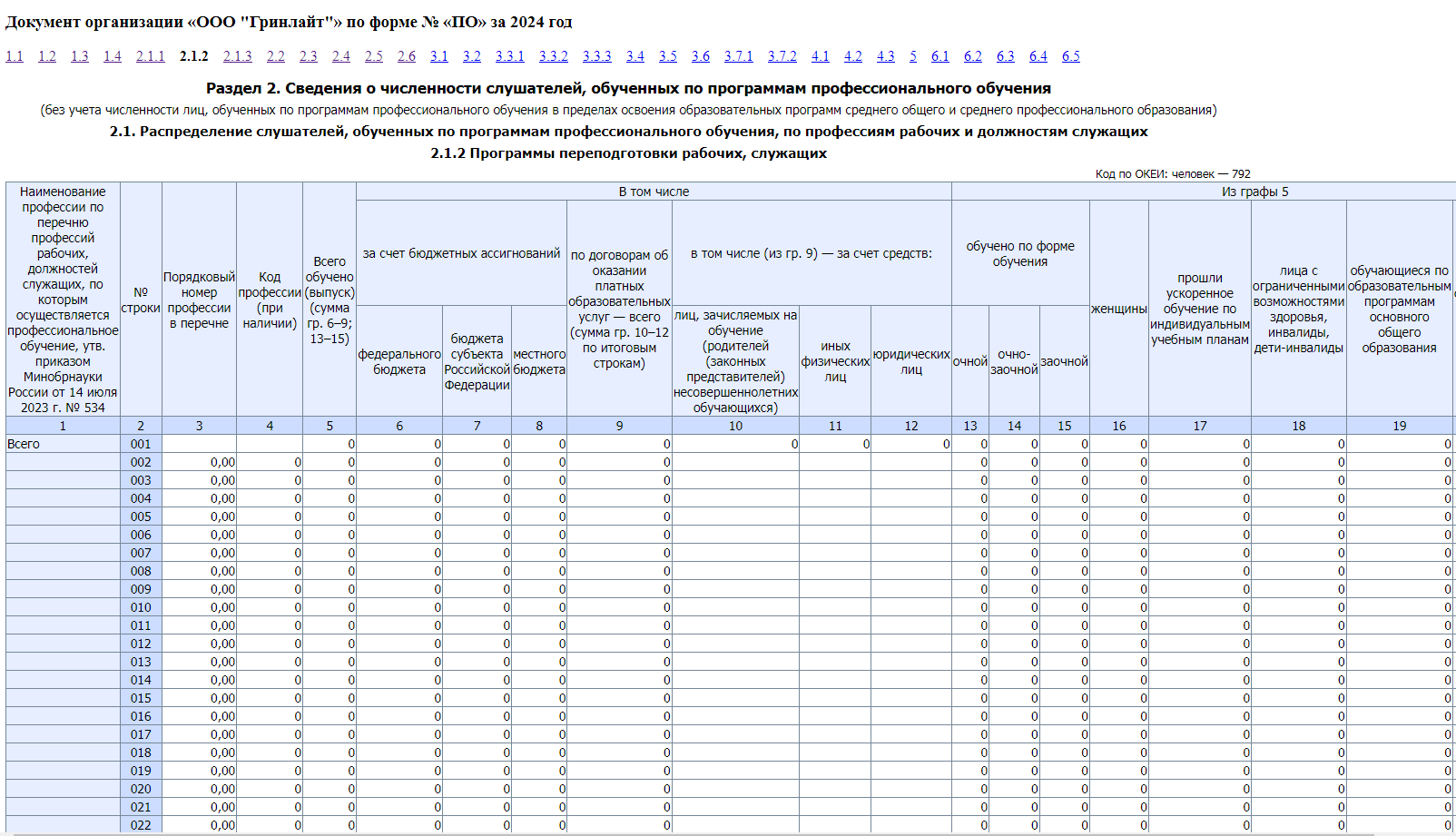1456x836 pixels.
Task: Open section link 3.1
Action: [439, 56]
